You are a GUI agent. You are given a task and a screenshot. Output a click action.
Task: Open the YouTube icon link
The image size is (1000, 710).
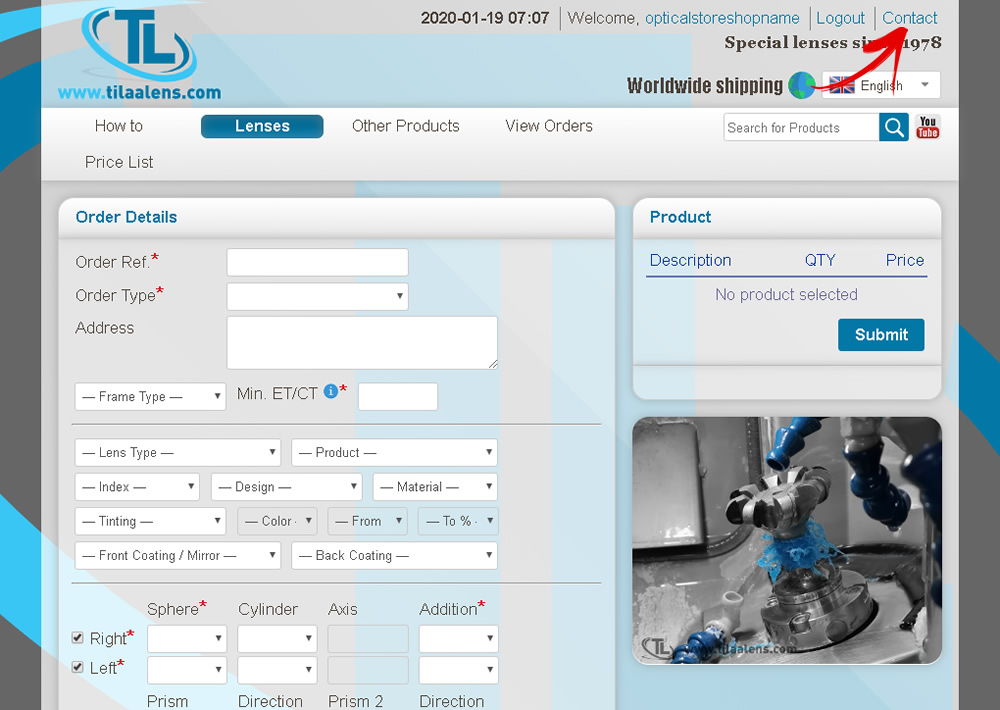pyautogui.click(x=928, y=127)
